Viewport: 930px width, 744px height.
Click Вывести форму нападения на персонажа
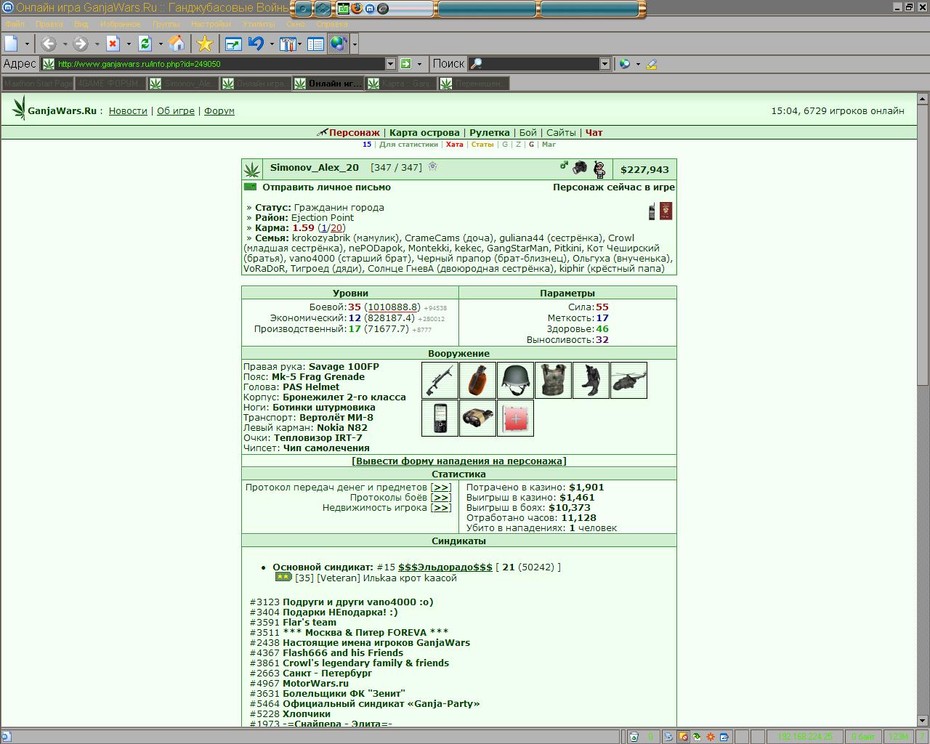coord(458,461)
